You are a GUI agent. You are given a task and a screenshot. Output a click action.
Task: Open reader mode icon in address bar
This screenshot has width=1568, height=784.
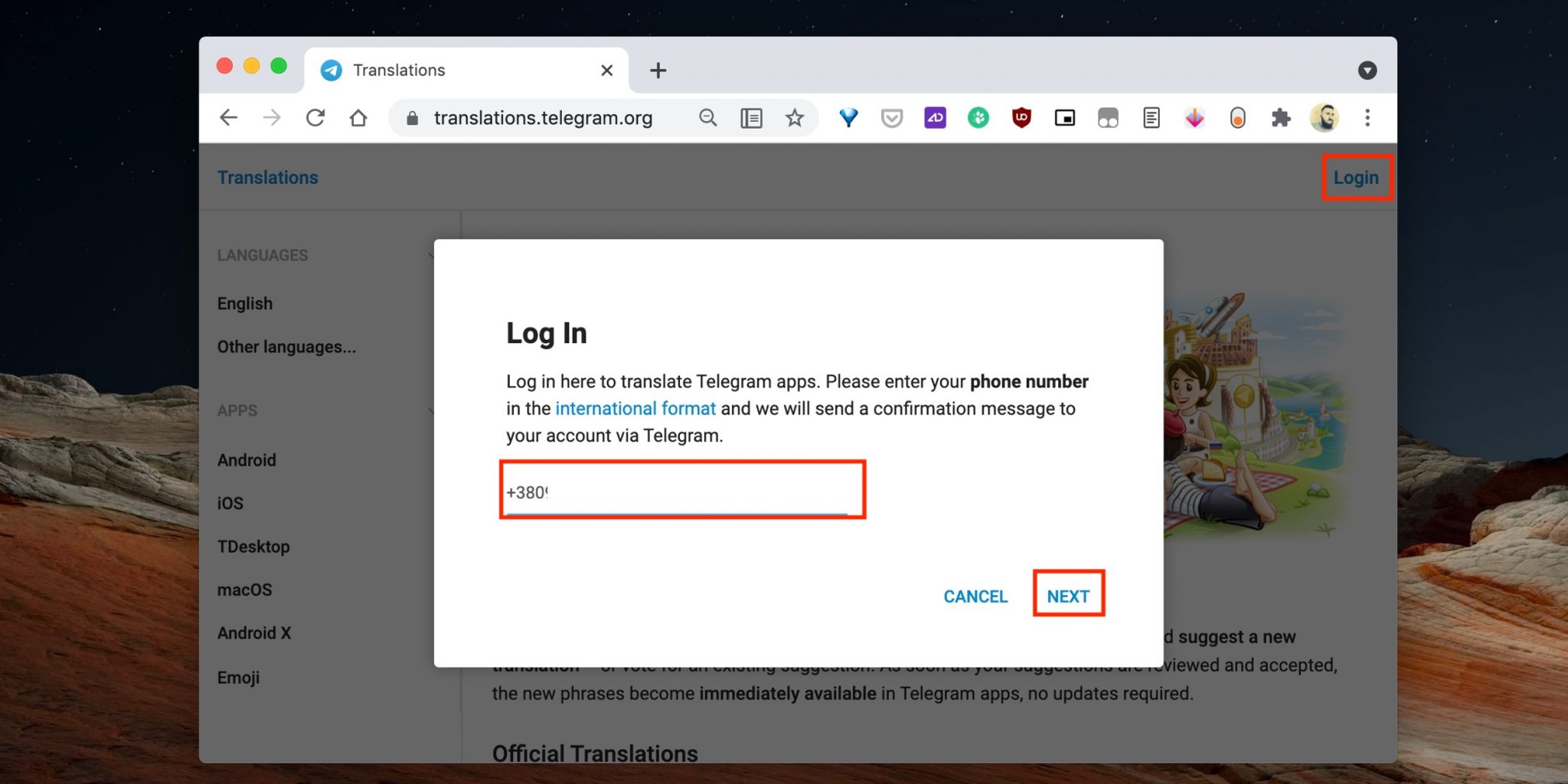[x=751, y=118]
